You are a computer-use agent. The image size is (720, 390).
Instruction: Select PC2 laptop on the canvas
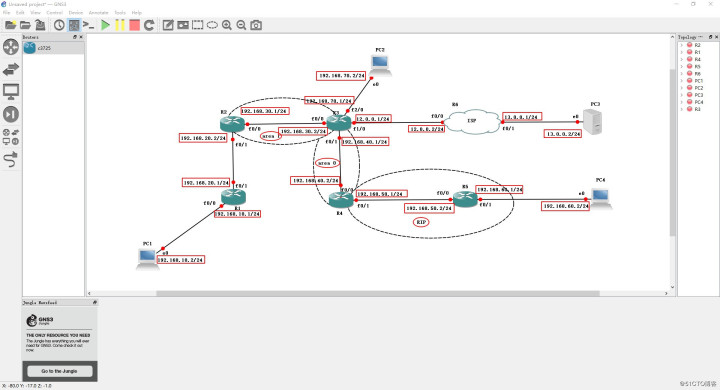click(380, 64)
